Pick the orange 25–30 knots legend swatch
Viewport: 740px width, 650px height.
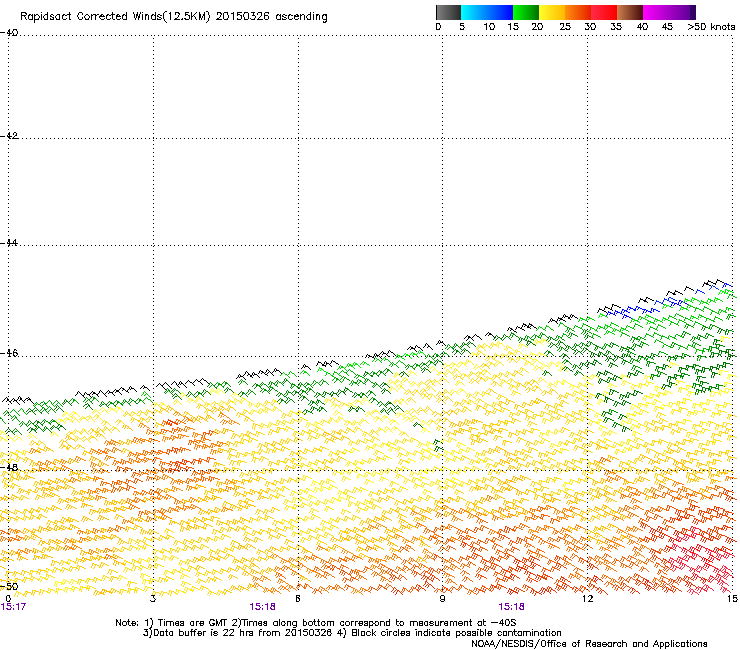(x=578, y=12)
